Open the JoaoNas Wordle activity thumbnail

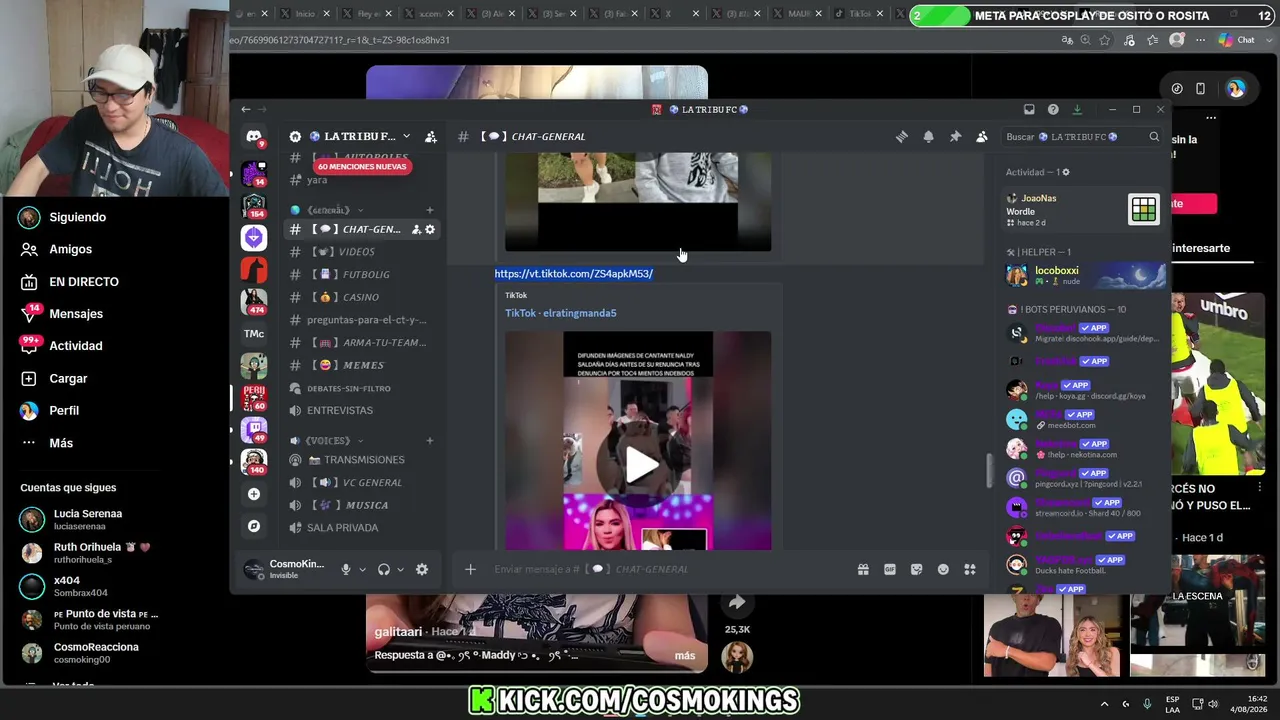[1144, 209]
